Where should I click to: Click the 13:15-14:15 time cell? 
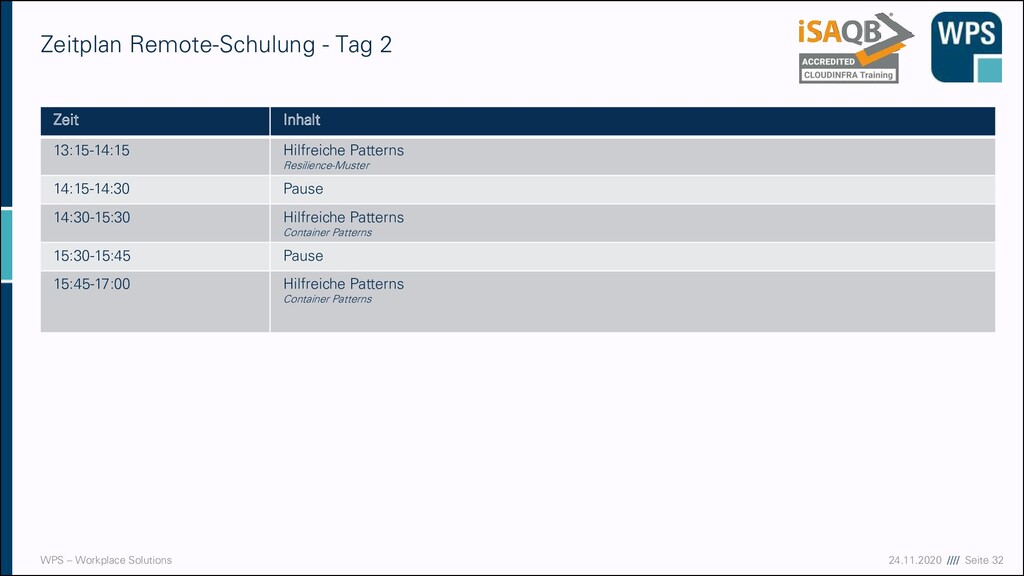(x=155, y=157)
